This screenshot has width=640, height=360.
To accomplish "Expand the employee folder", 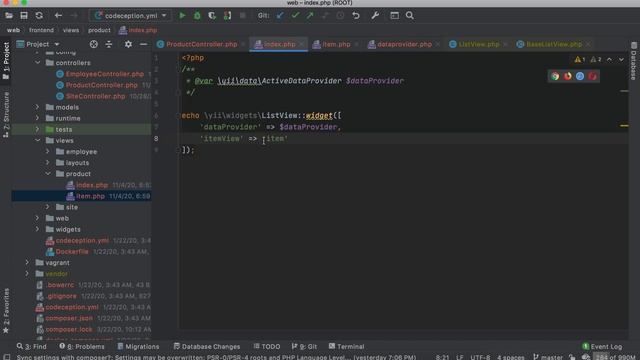I will 48,151.
